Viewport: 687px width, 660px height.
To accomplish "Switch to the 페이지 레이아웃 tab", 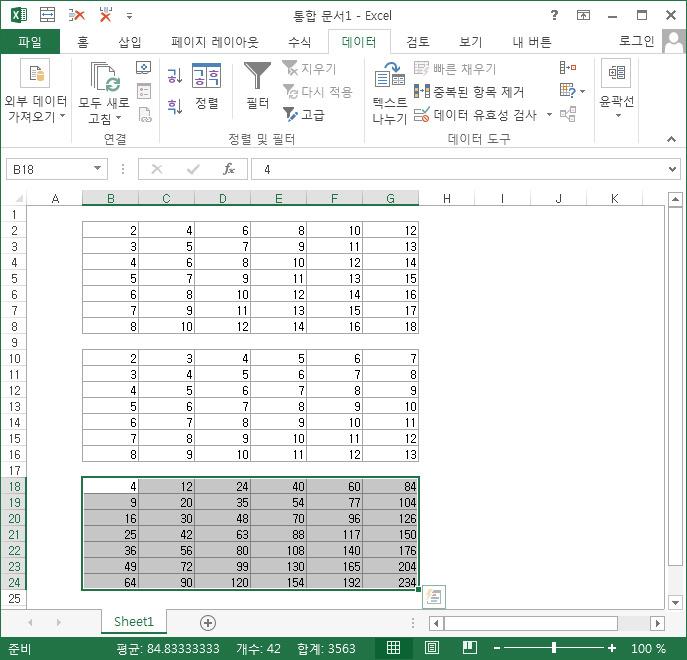I will coord(215,42).
